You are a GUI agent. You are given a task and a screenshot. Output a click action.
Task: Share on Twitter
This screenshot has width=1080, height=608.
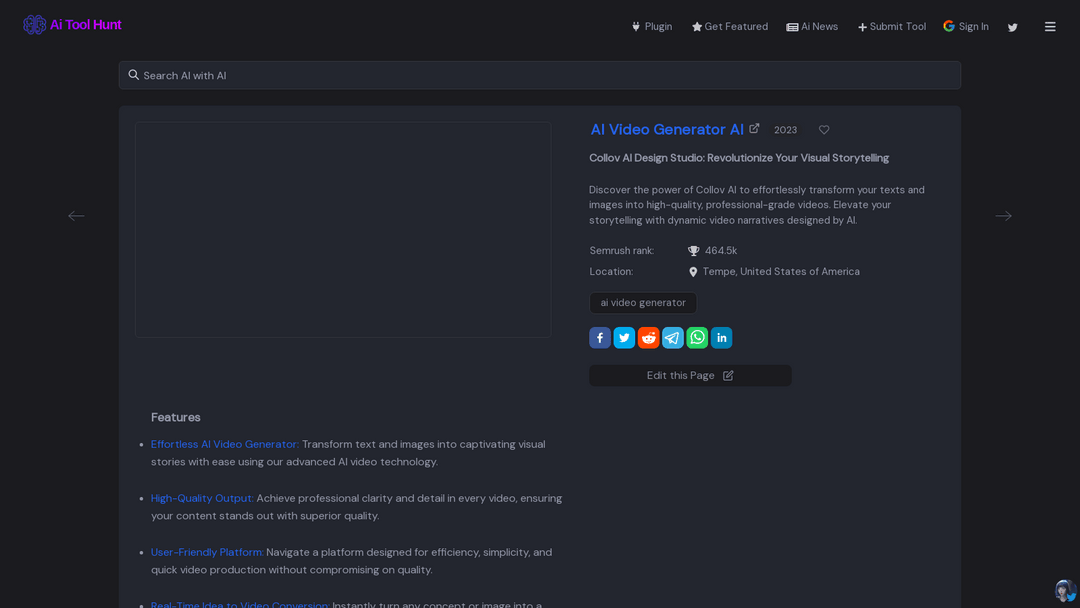point(624,338)
